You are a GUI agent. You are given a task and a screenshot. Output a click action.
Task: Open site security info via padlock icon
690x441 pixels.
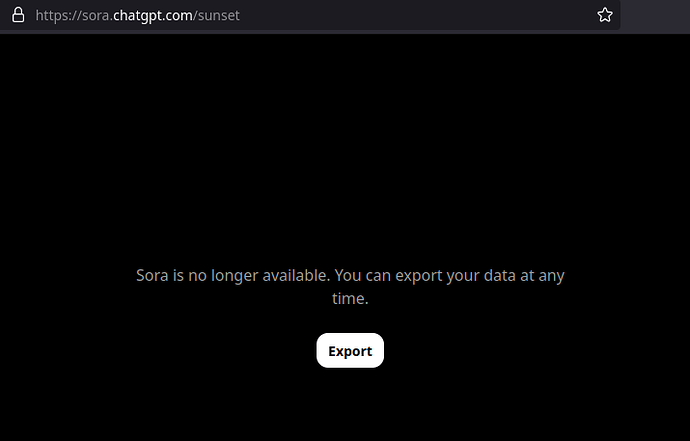[18, 15]
